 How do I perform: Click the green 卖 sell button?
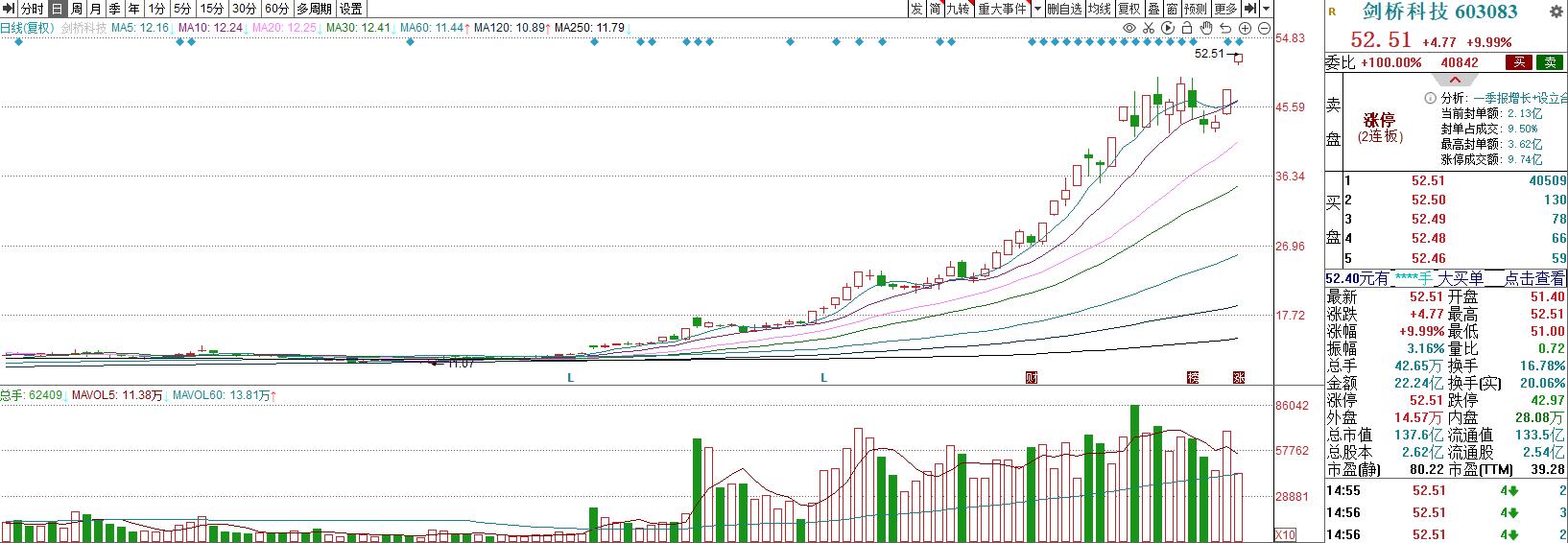tap(1549, 62)
